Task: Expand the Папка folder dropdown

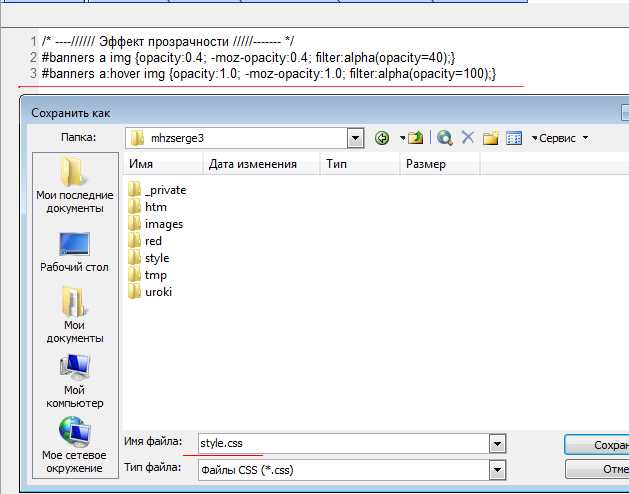Action: tap(355, 138)
